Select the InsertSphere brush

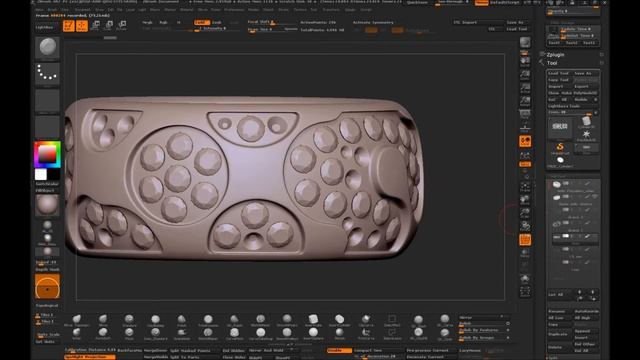tap(313, 334)
